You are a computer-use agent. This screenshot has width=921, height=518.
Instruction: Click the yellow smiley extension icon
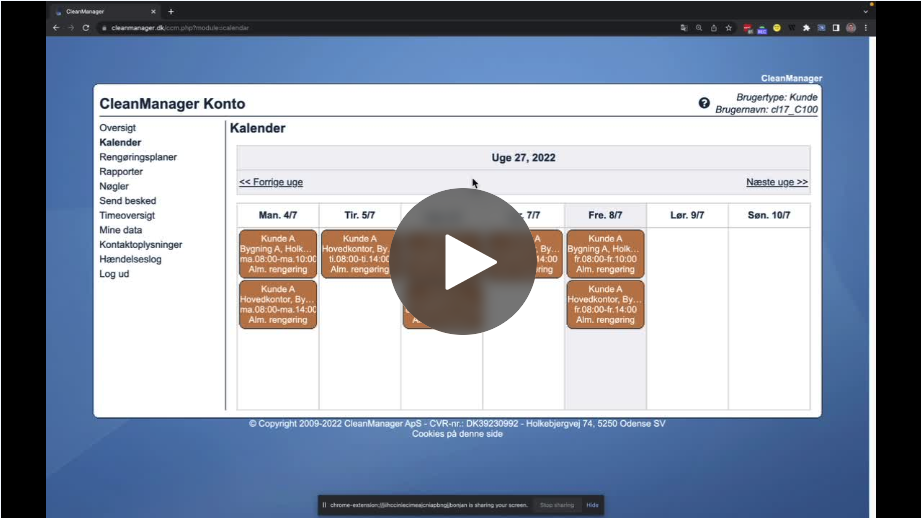(777, 28)
